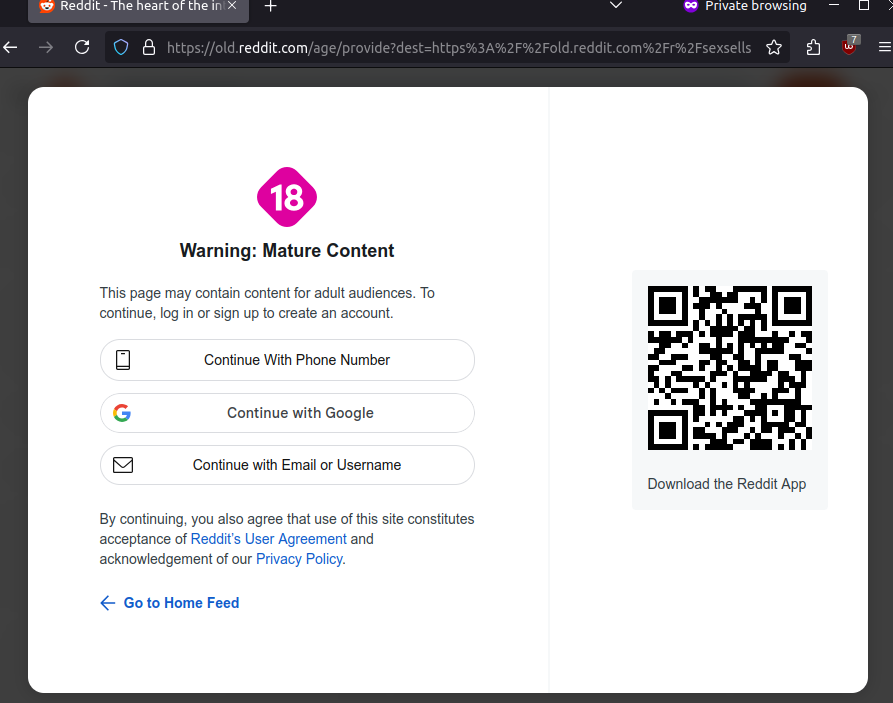Click the padlock site security icon
This screenshot has width=893, height=703.
[149, 47]
